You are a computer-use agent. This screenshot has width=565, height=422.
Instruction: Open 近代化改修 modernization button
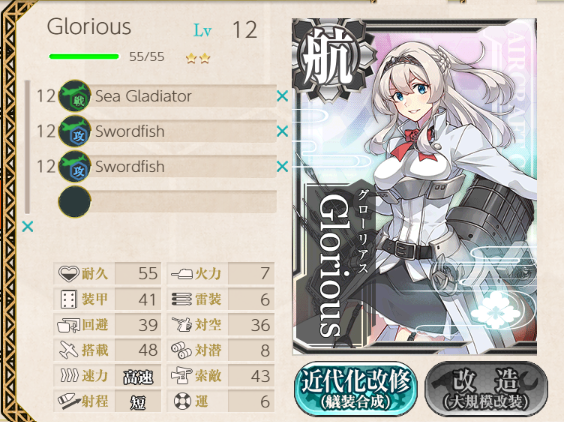(x=356, y=390)
